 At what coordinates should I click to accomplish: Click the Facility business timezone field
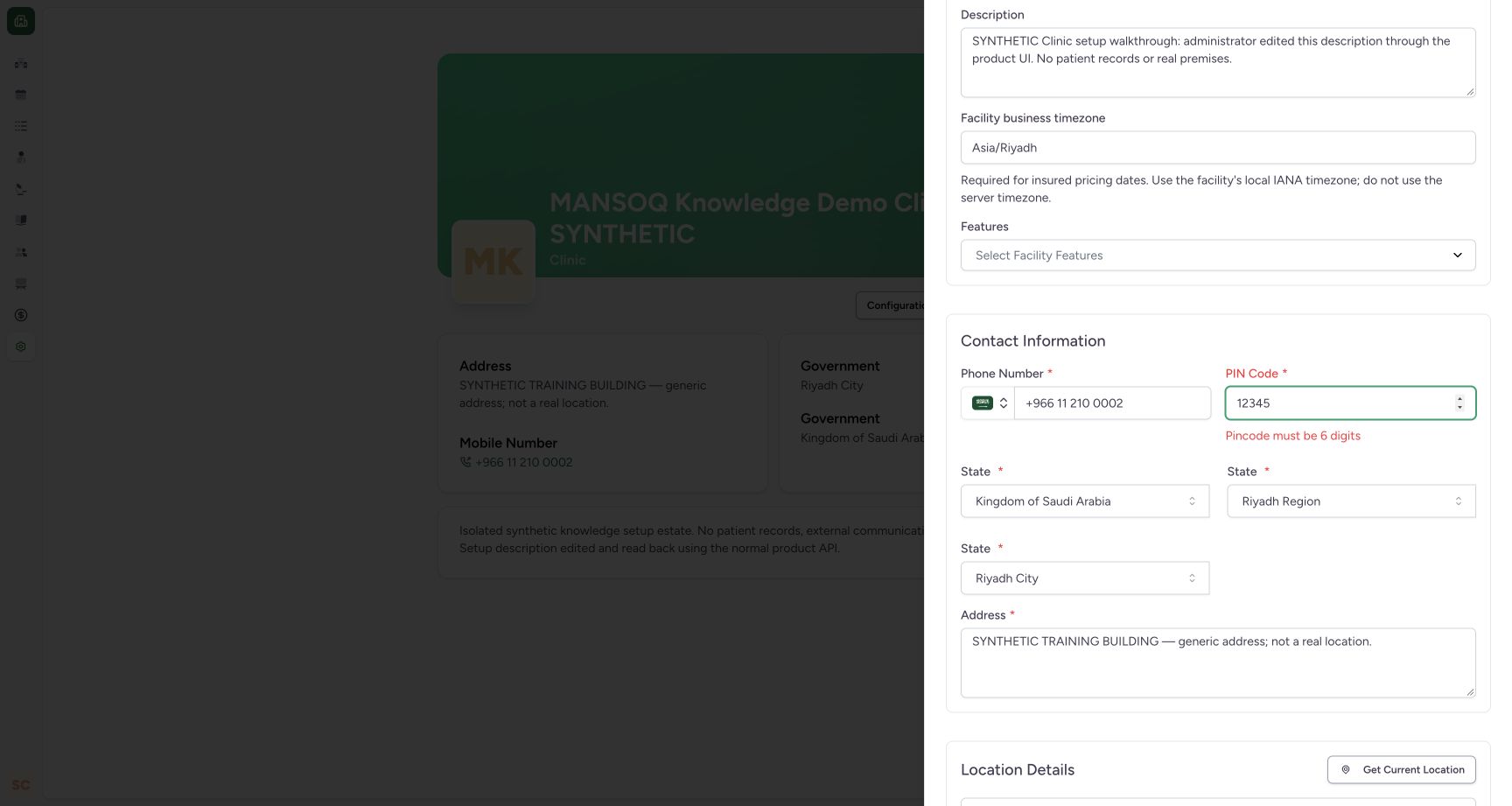click(x=1218, y=148)
